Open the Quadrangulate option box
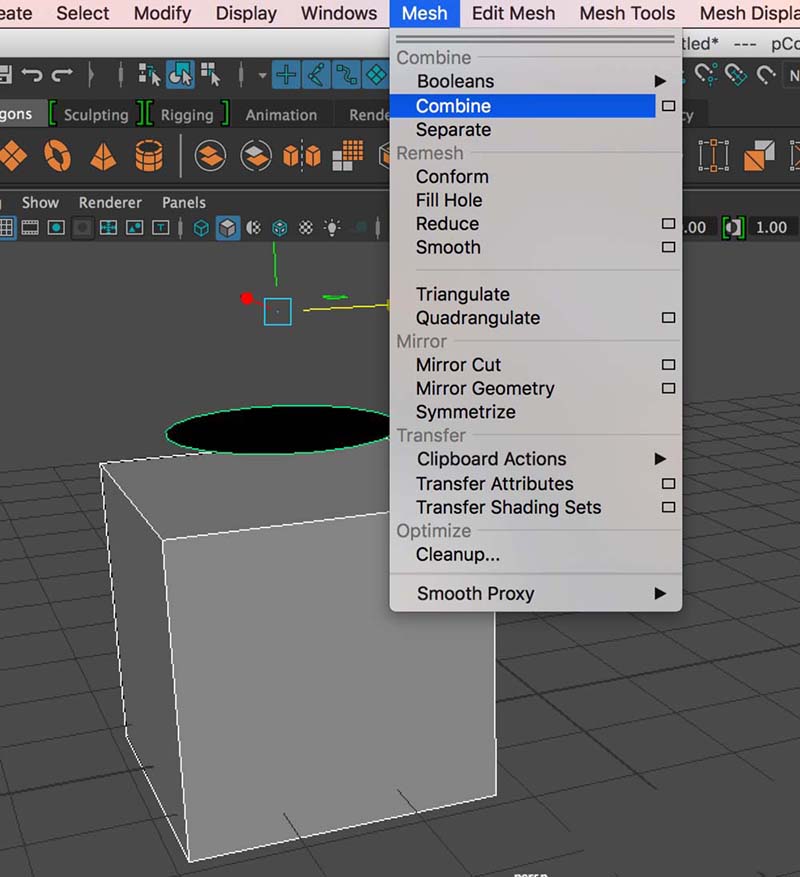The image size is (800, 877). pos(668,318)
